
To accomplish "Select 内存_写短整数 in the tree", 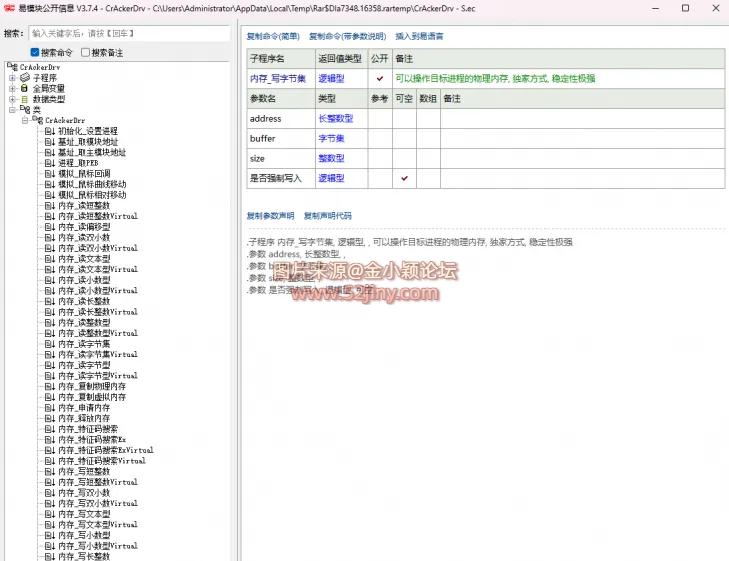I will (84, 472).
